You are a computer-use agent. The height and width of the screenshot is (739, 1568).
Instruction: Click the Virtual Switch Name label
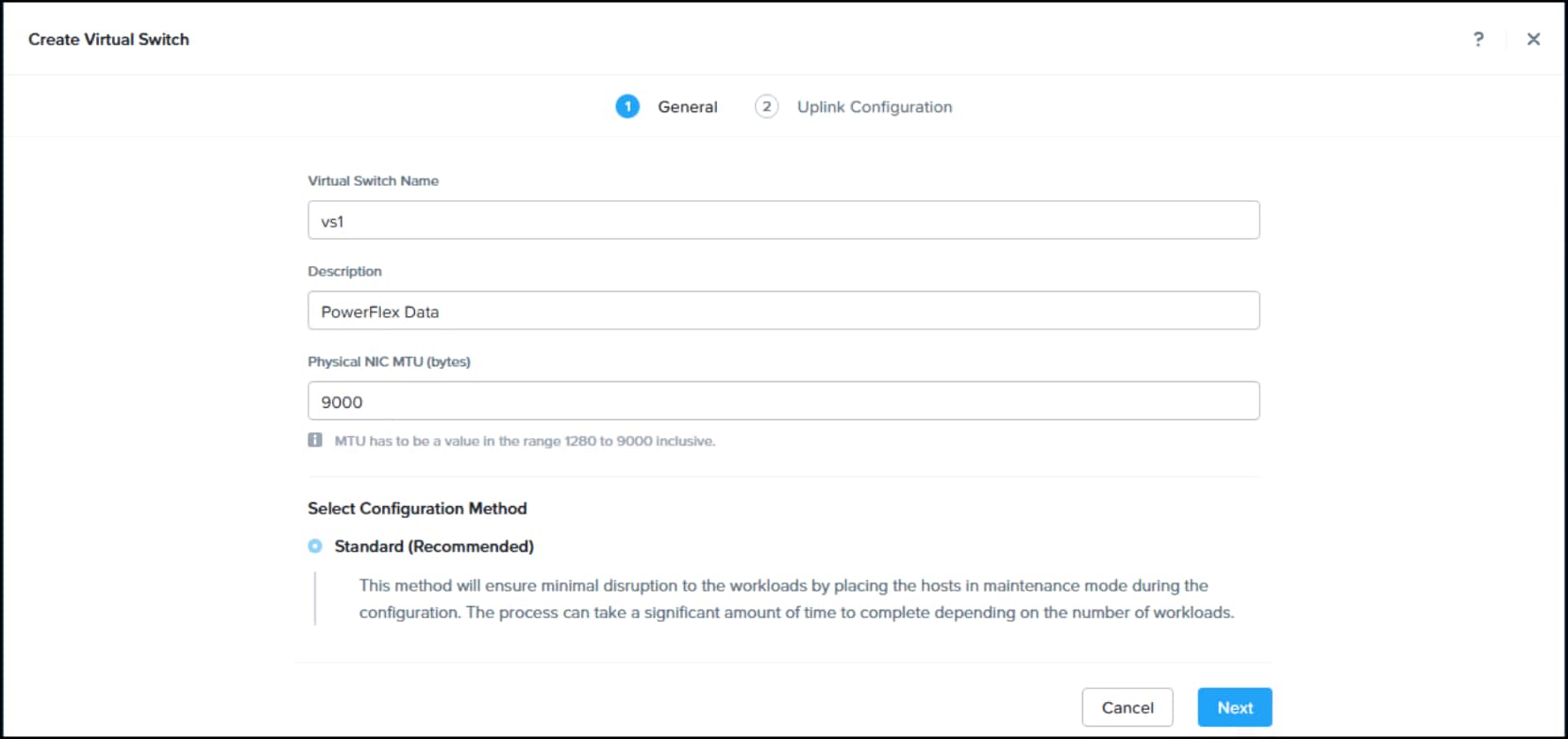tap(373, 180)
